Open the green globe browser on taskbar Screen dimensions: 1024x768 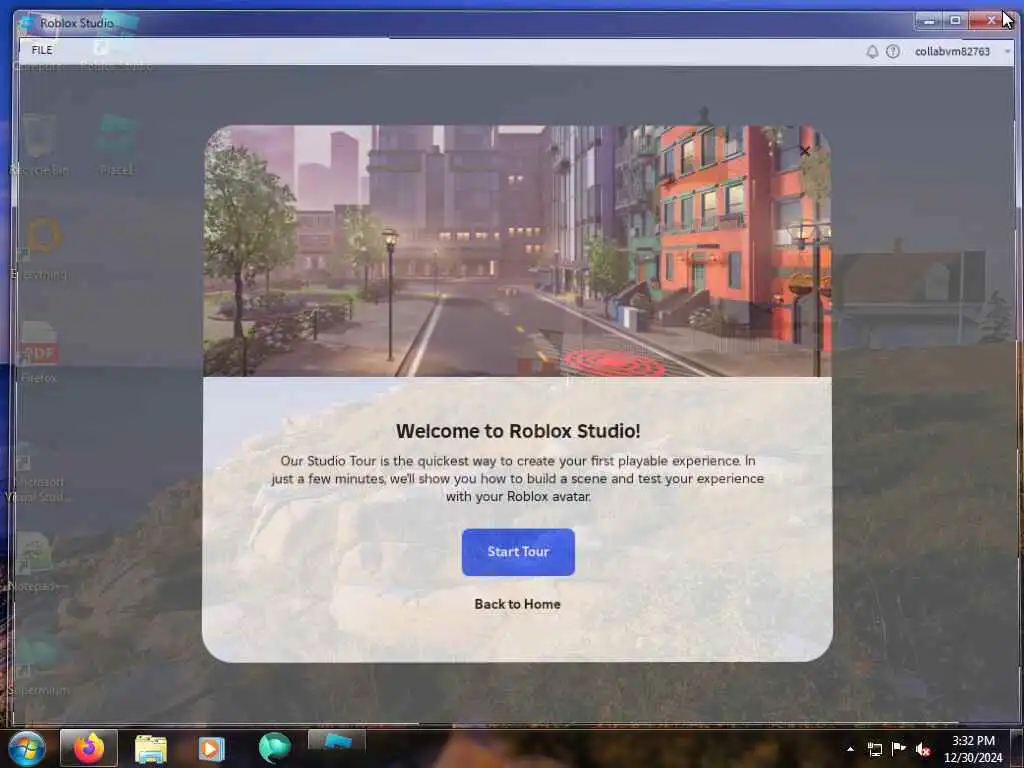click(274, 748)
